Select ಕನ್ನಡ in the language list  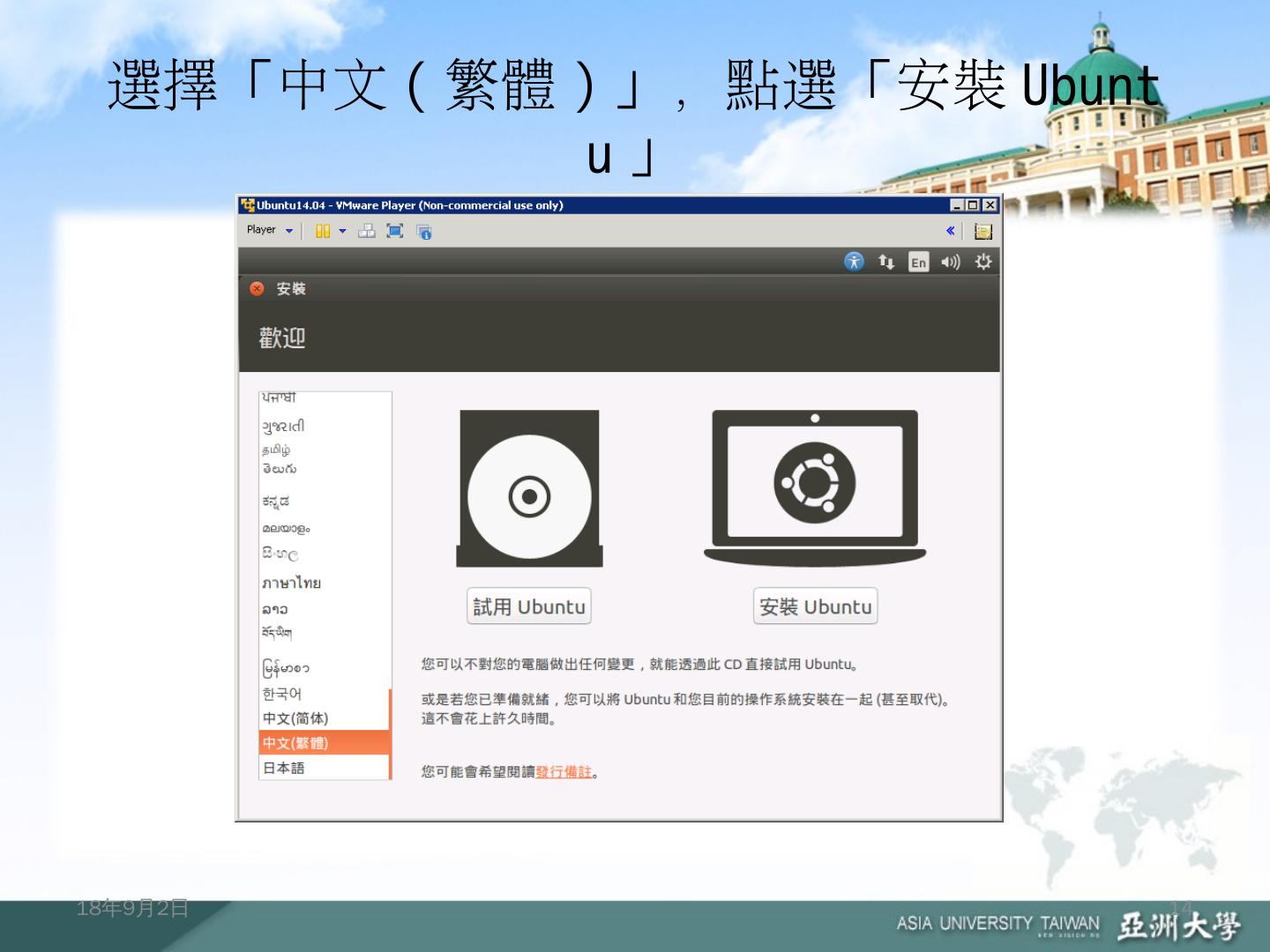pos(325,502)
